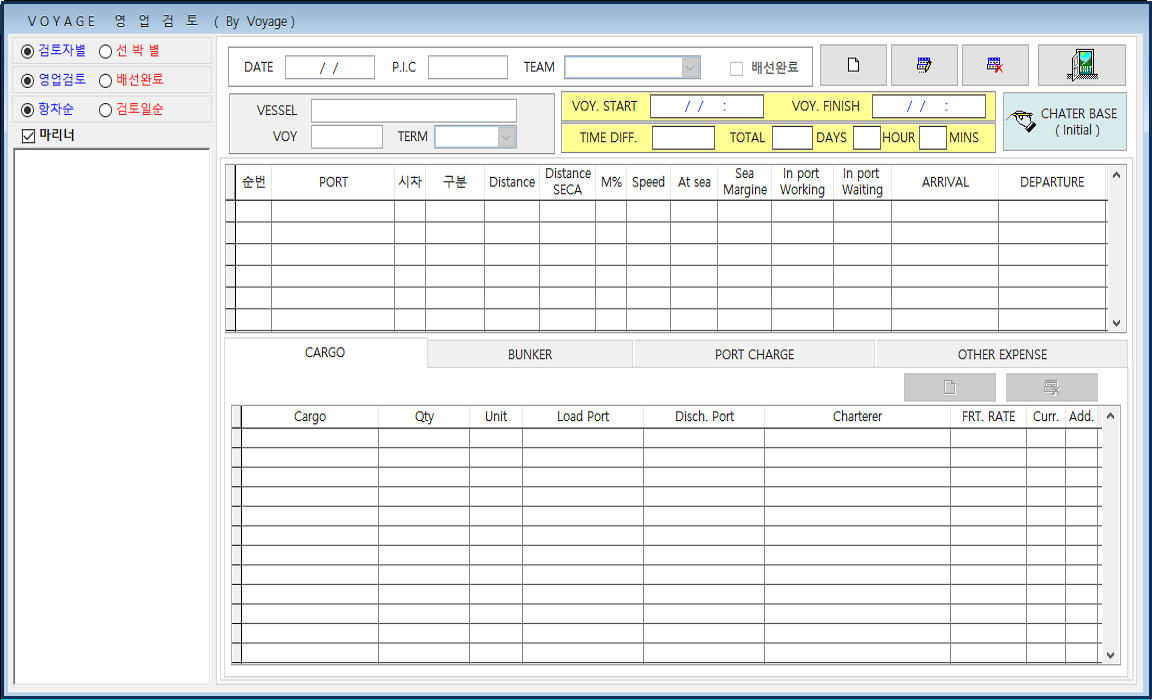Image resolution: width=1152 pixels, height=700 pixels.
Task: Click the In port Waiting column header
Action: pyautogui.click(x=863, y=182)
